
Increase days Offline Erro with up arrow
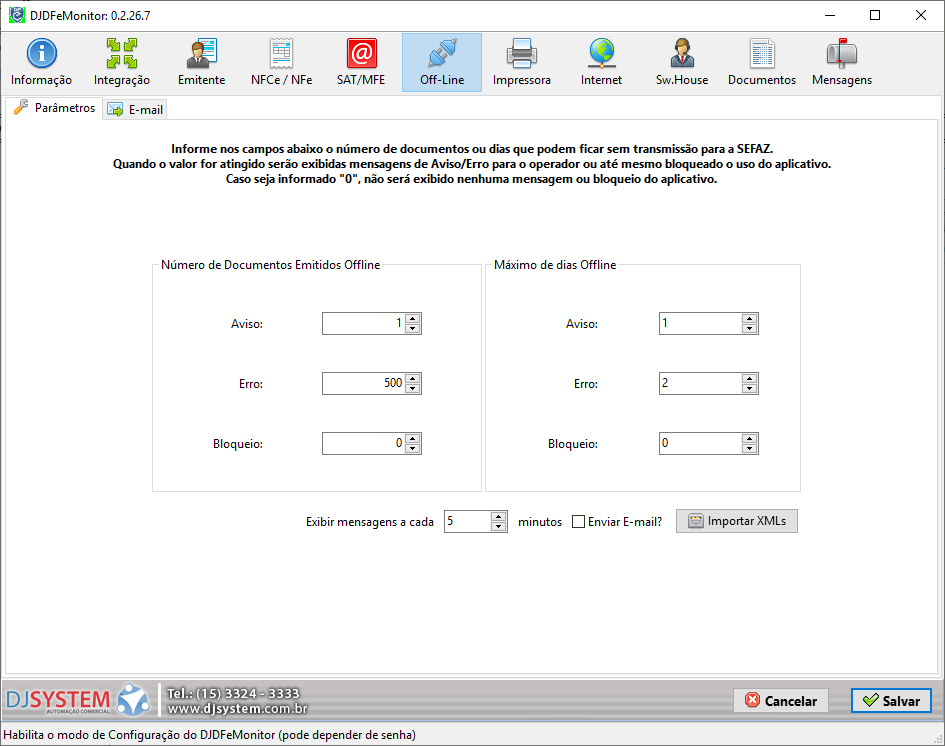749,378
